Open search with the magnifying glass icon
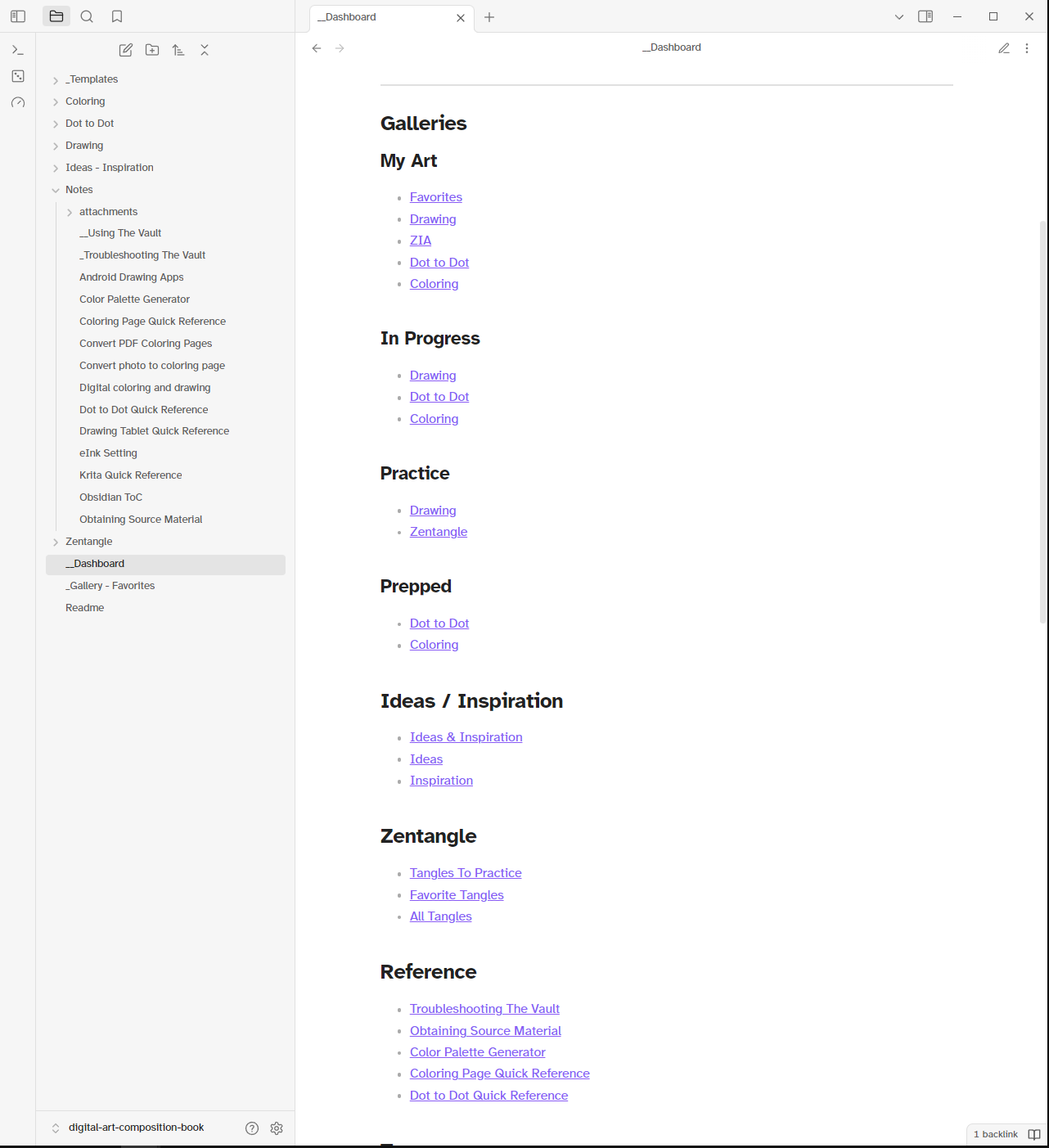 [x=87, y=16]
